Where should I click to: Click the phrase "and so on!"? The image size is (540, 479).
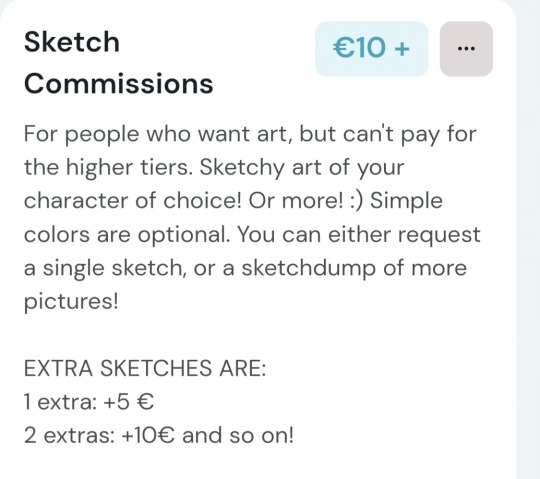(x=238, y=435)
